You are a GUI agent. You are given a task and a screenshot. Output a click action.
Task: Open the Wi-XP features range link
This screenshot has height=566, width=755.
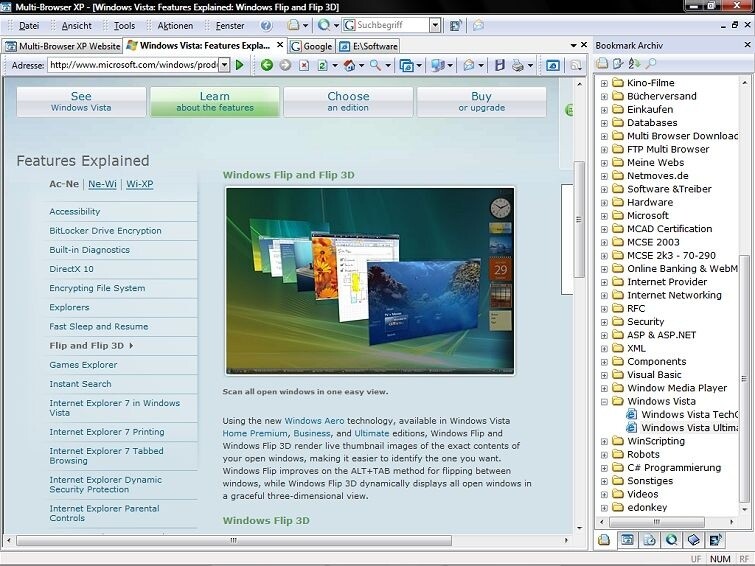(140, 184)
